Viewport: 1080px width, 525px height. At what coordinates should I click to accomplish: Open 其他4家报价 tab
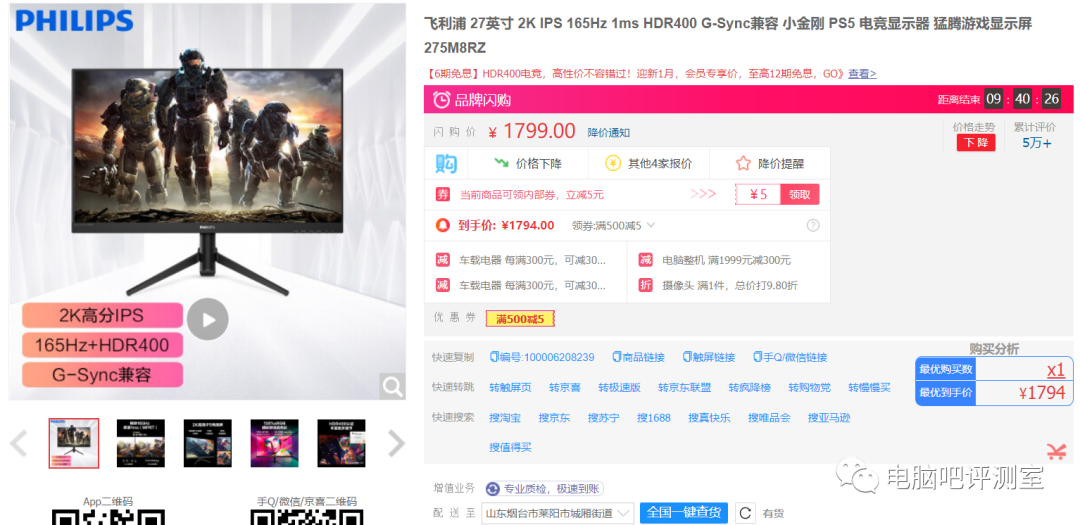[x=648, y=164]
